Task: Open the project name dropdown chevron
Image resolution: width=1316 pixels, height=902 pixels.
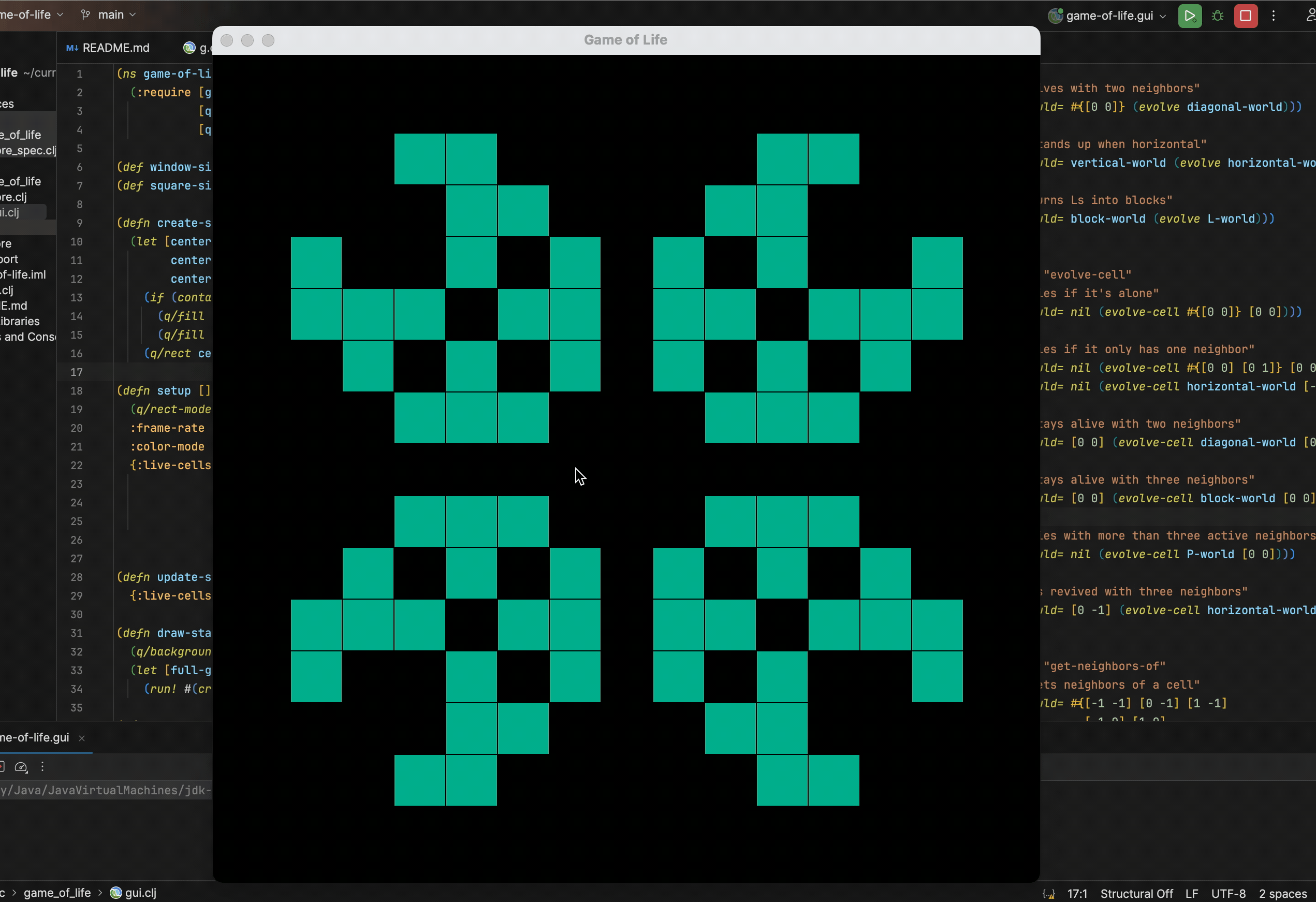Action: (x=60, y=14)
